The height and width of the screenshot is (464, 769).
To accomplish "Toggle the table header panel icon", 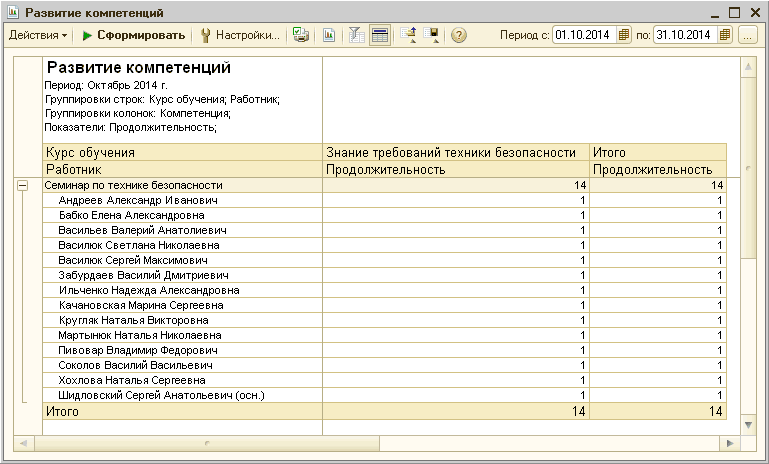I will click(x=380, y=35).
